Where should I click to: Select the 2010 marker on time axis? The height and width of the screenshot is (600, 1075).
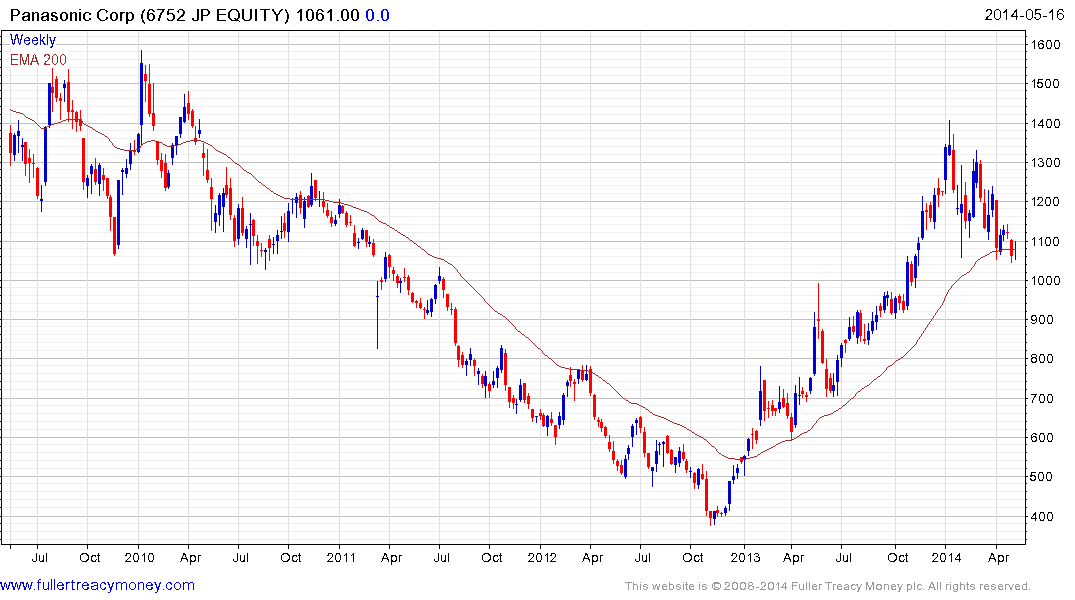[x=138, y=556]
